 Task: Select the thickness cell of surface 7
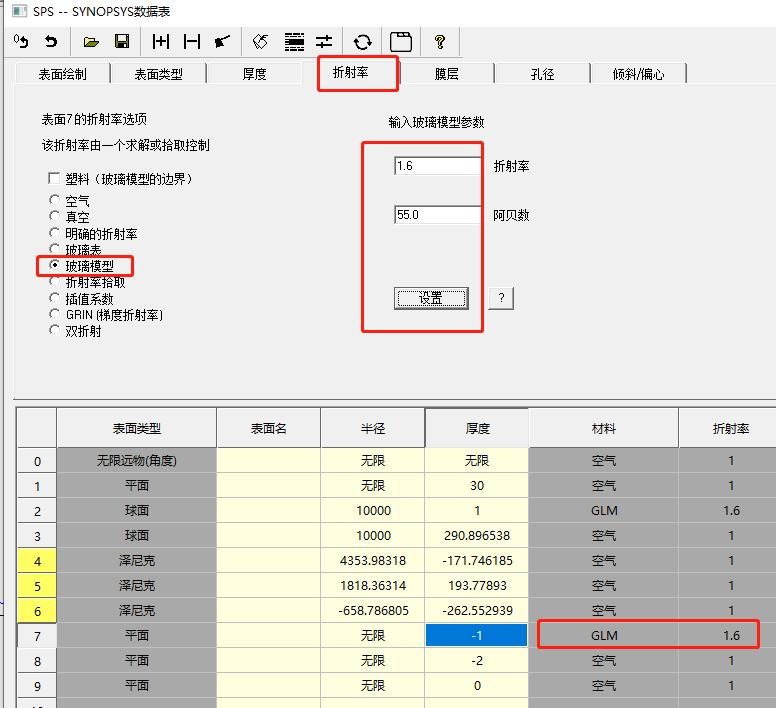pos(476,635)
